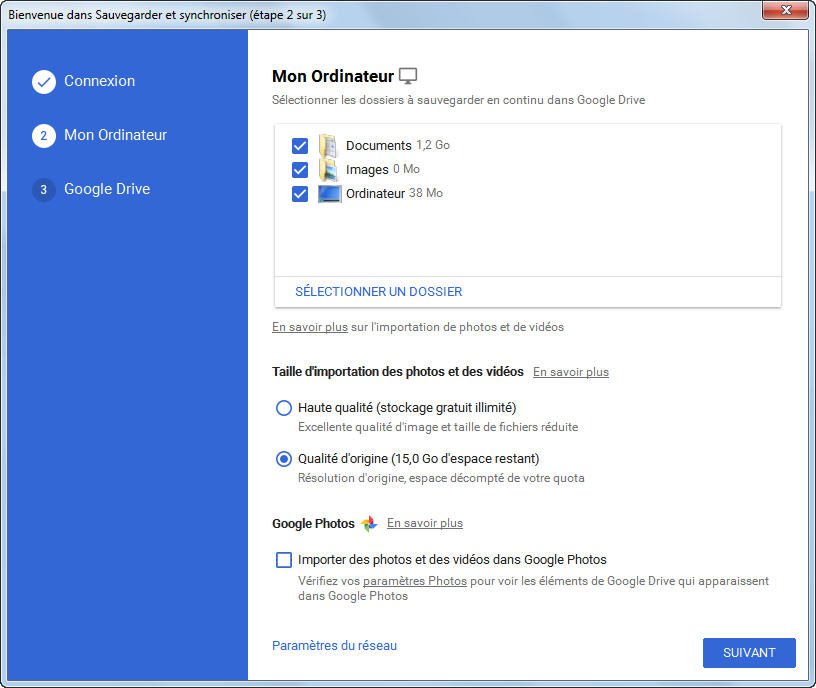Click the Documents folder icon

[x=328, y=145]
